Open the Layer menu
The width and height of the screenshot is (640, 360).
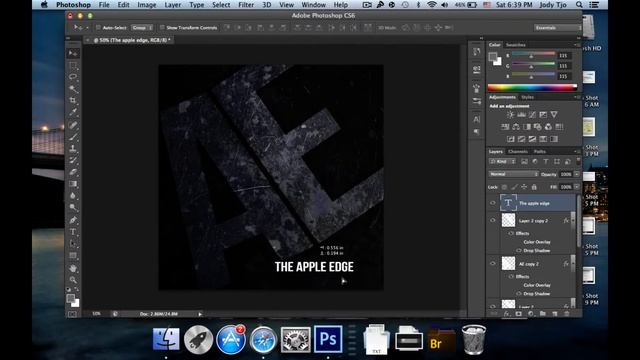pyautogui.click(x=173, y=5)
